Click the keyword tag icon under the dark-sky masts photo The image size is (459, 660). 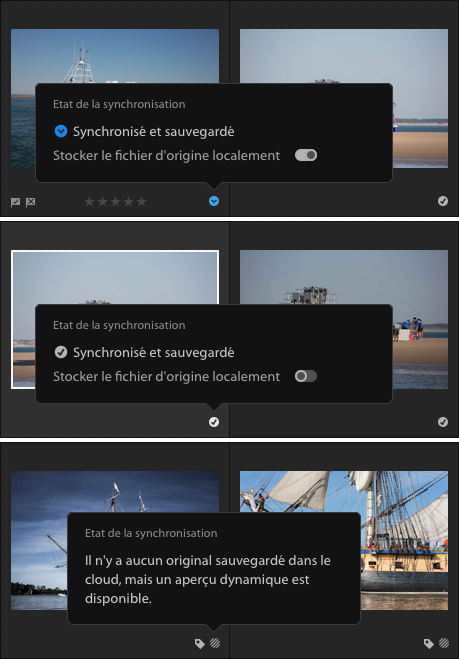(x=200, y=643)
